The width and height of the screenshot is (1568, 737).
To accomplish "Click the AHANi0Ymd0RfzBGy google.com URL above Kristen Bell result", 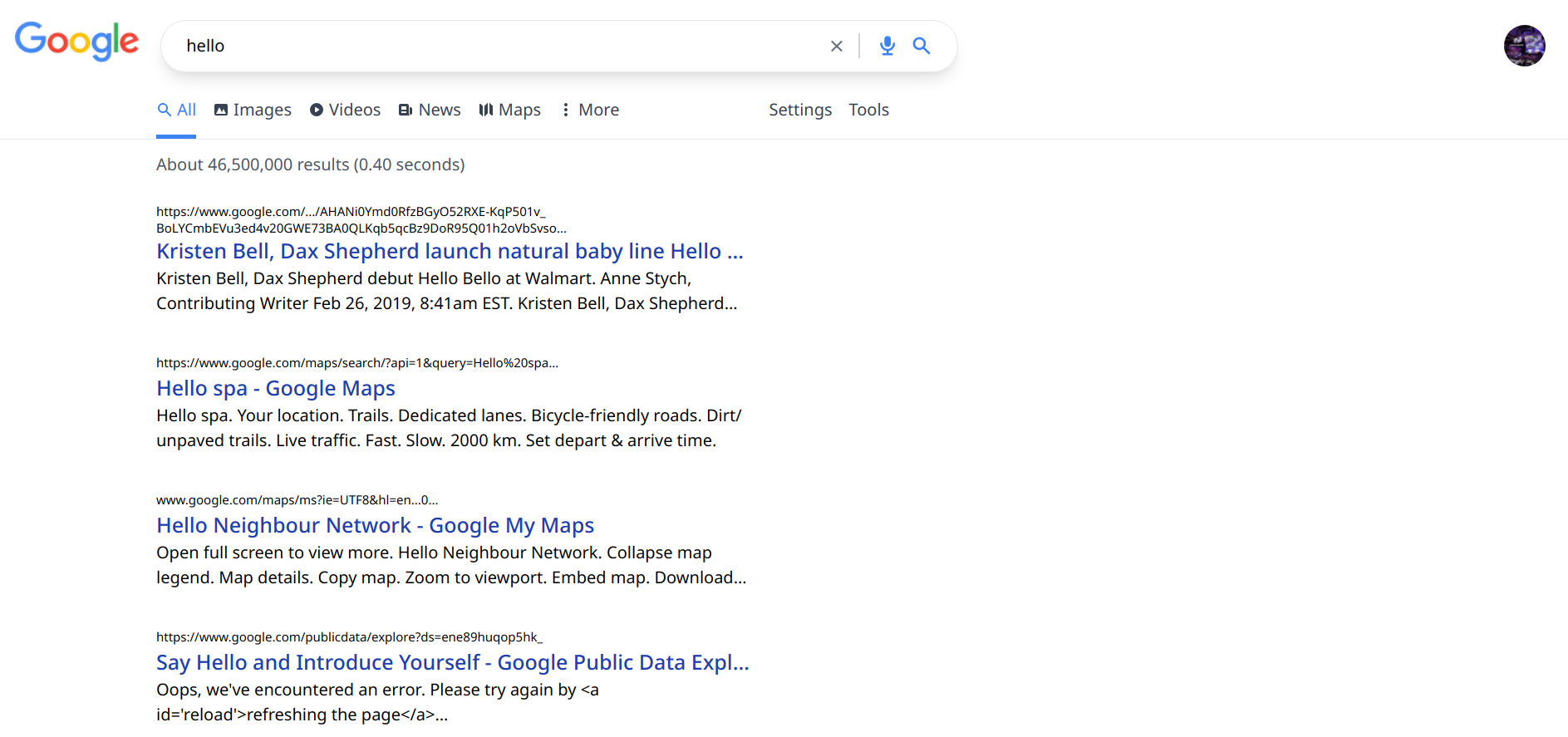I will coord(361,220).
